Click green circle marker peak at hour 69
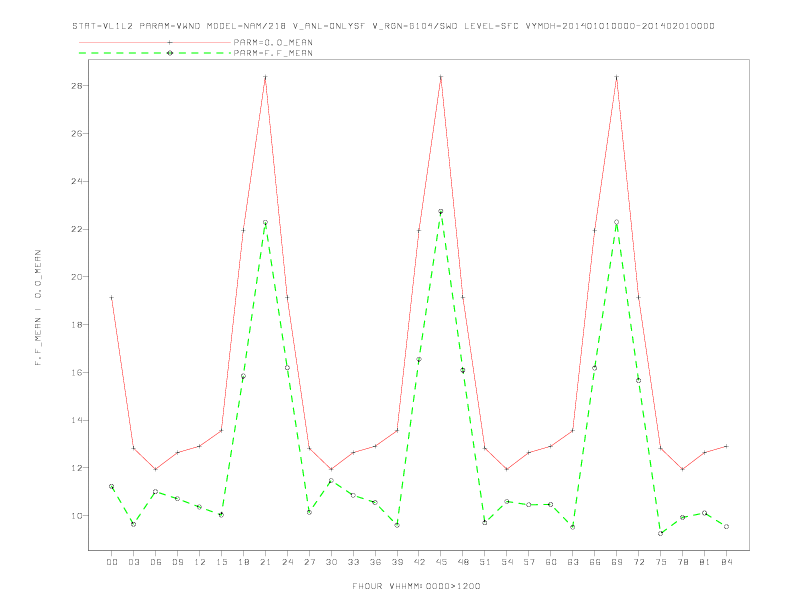 (x=617, y=222)
